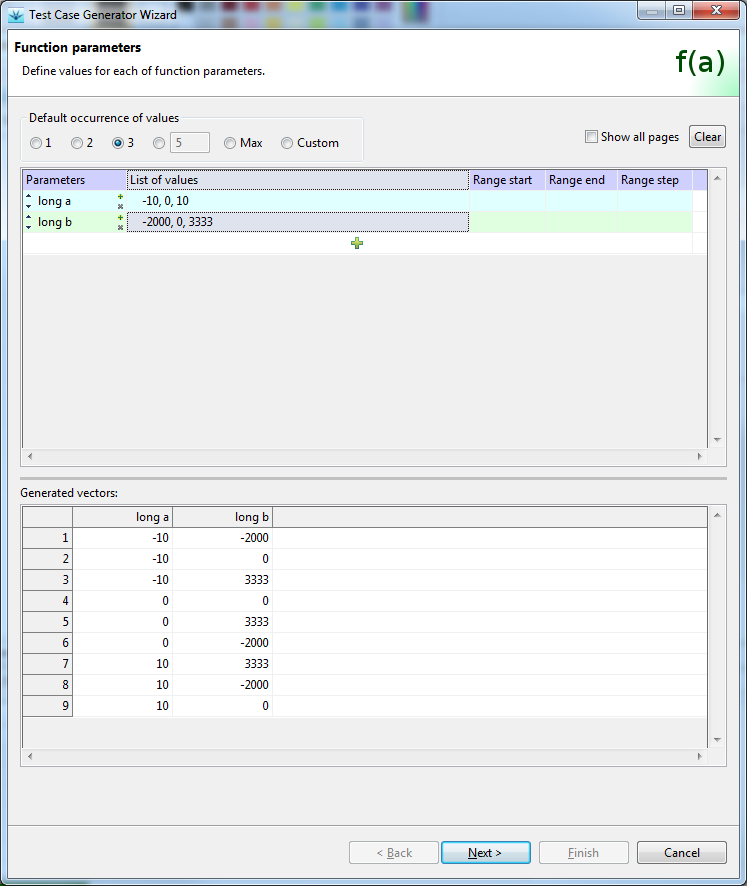Enable the Show all pages checkbox

click(591, 137)
